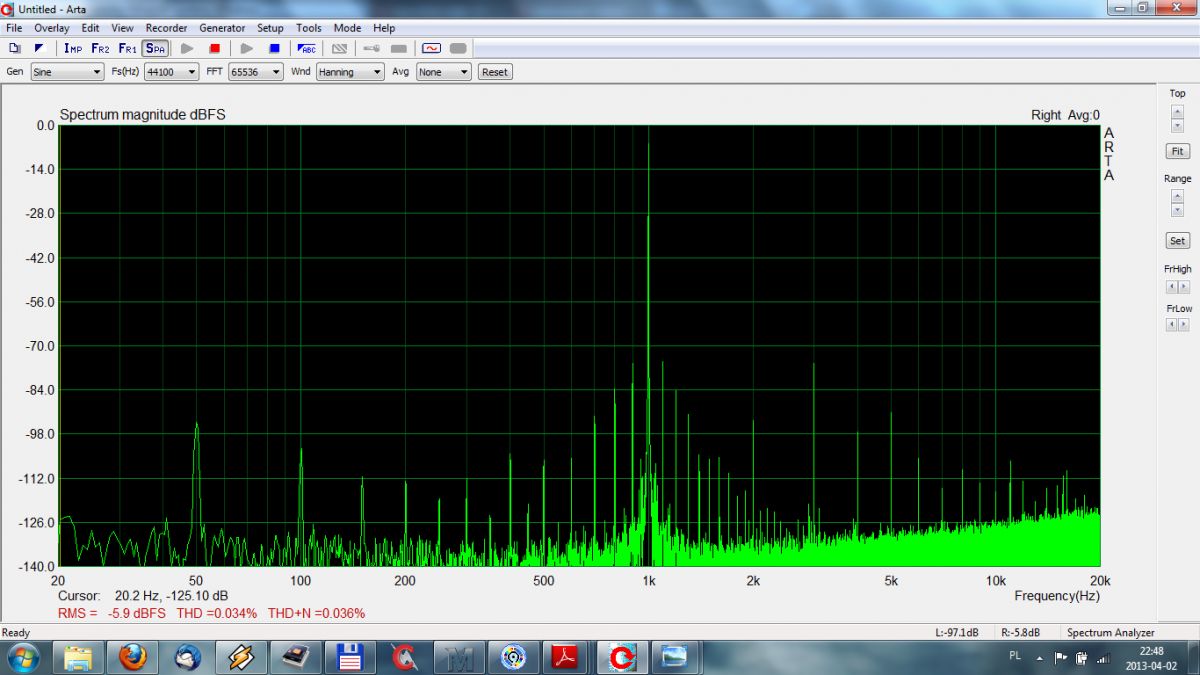
Task: Click the FrLow right arrow
Action: click(x=1184, y=327)
